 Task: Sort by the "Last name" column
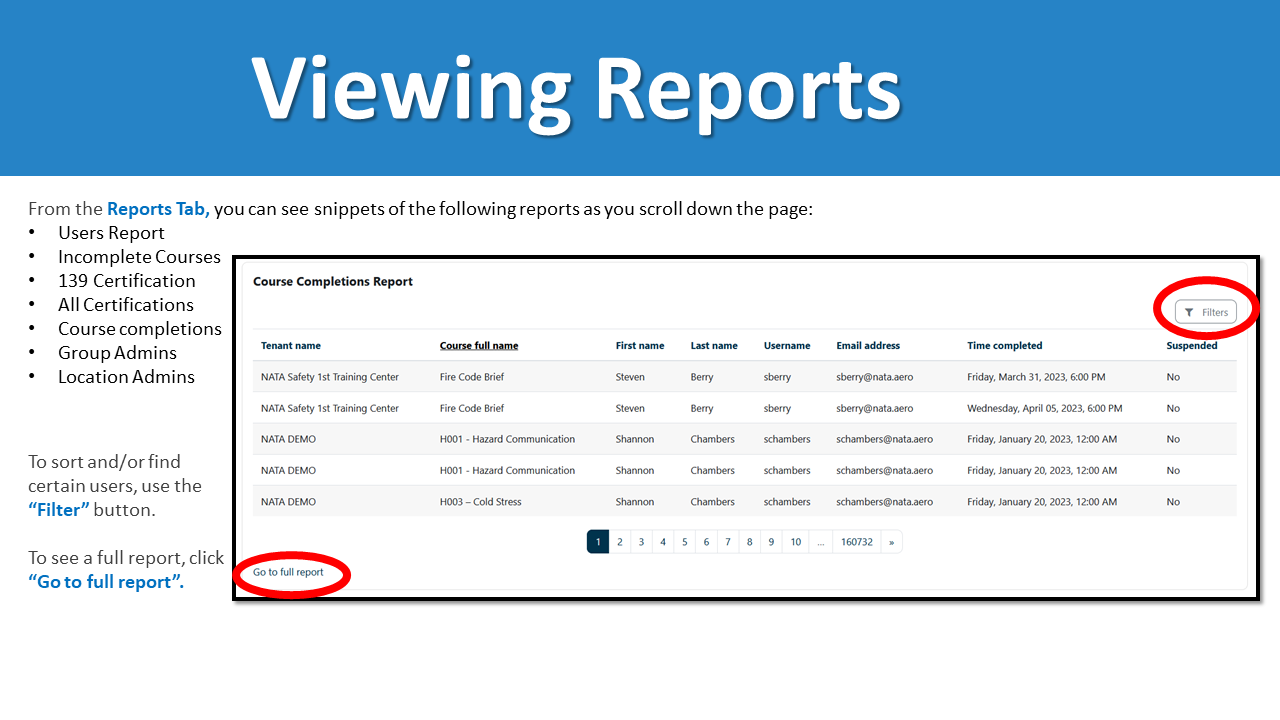click(x=714, y=345)
